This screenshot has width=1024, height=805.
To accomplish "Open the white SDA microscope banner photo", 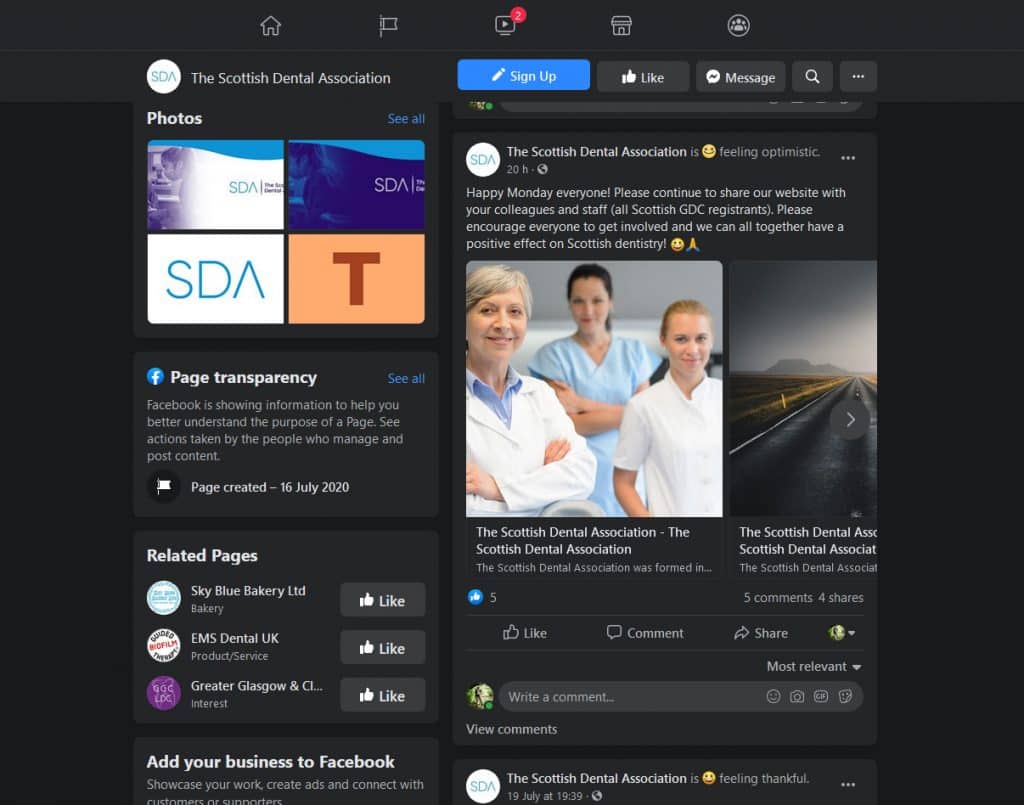I will (x=216, y=185).
